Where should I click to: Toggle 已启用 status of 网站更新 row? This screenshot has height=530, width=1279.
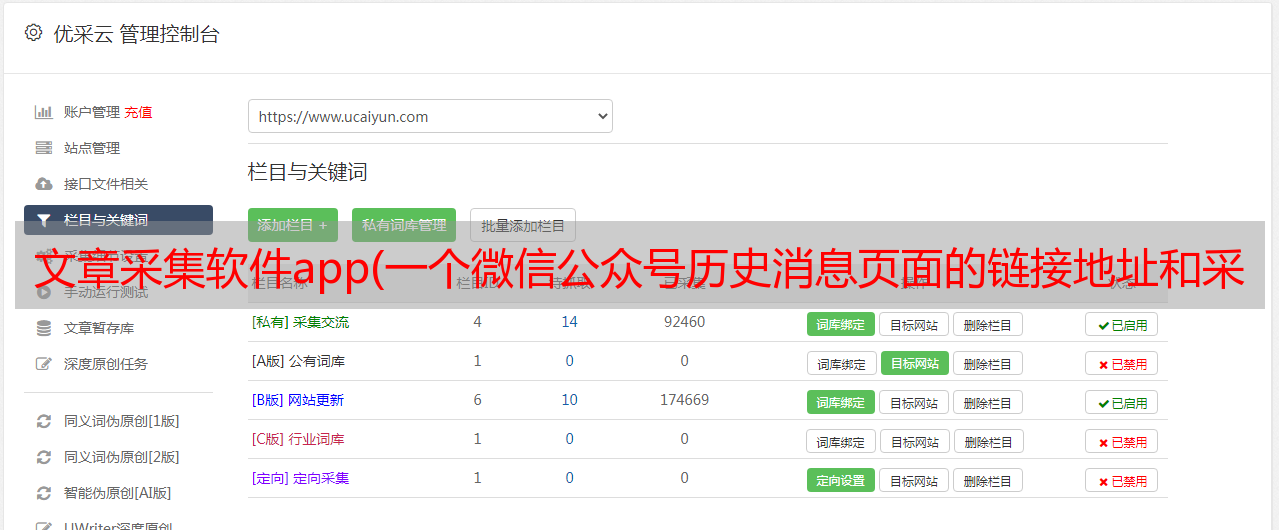(x=1121, y=402)
